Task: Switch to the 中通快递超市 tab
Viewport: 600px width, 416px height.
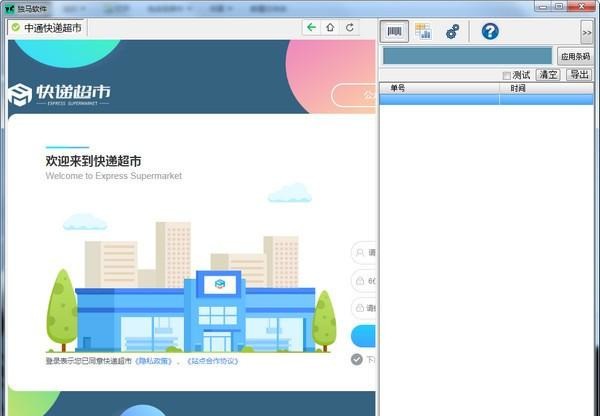Action: pyautogui.click(x=48, y=28)
